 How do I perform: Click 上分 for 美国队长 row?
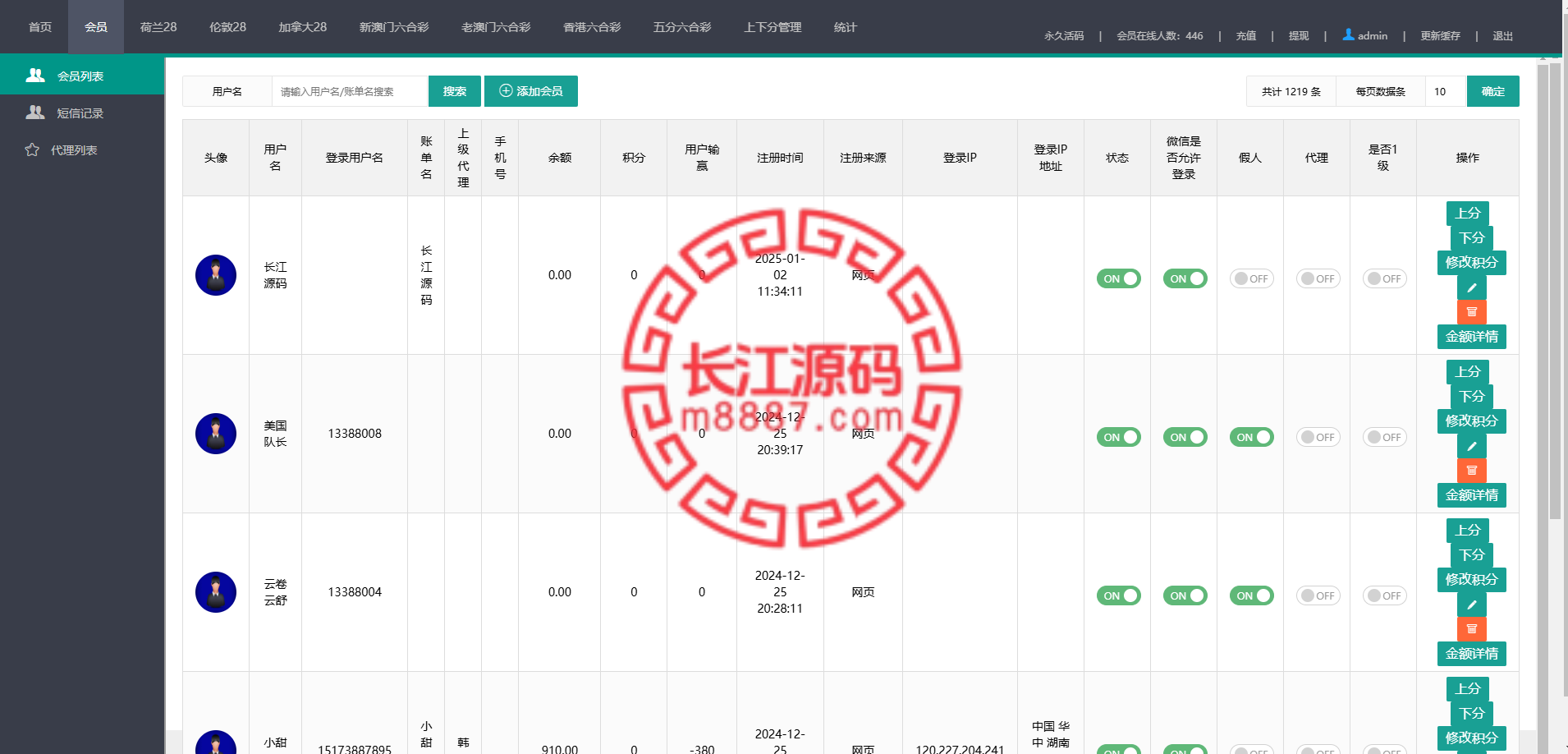pos(1468,372)
